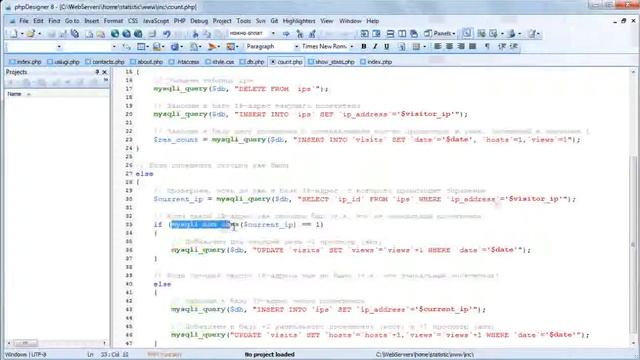Click the $res_count variable on line 23
The width and height of the screenshot is (640, 360).
175,140
